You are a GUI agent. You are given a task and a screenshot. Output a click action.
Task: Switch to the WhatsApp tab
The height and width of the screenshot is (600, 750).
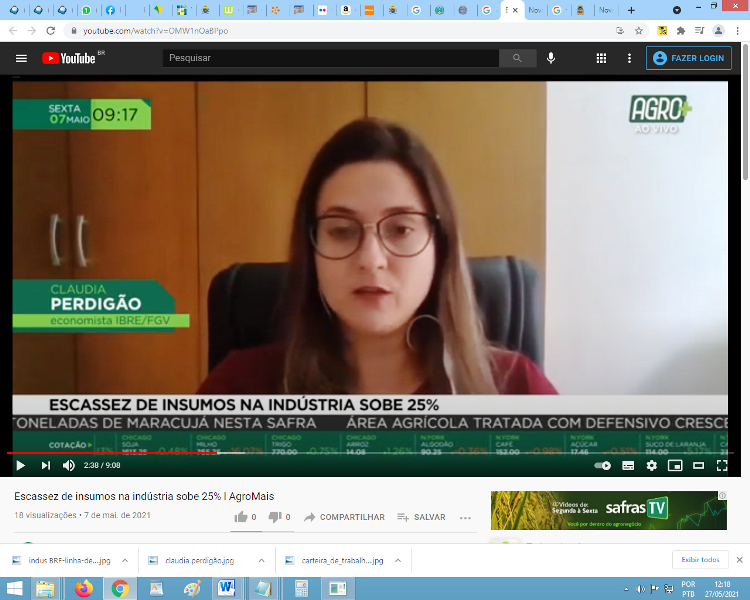pos(87,10)
